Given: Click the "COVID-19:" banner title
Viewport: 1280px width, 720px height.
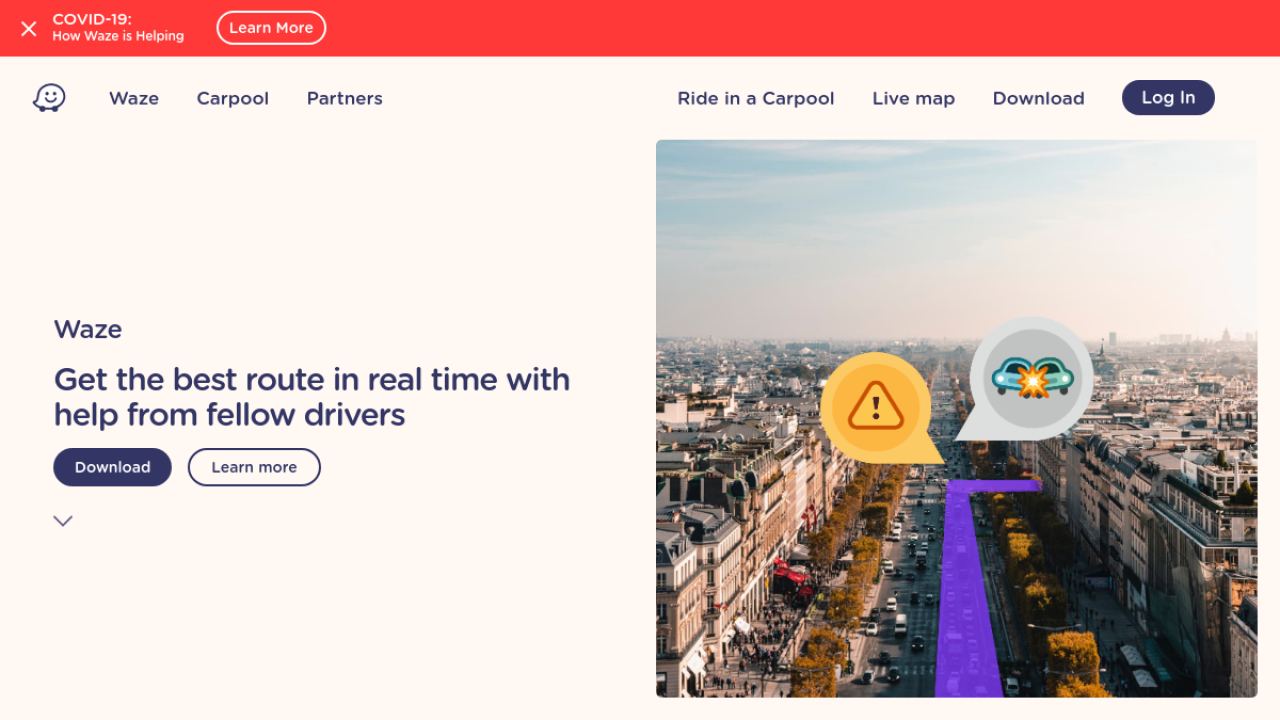Looking at the screenshot, I should click(x=92, y=19).
